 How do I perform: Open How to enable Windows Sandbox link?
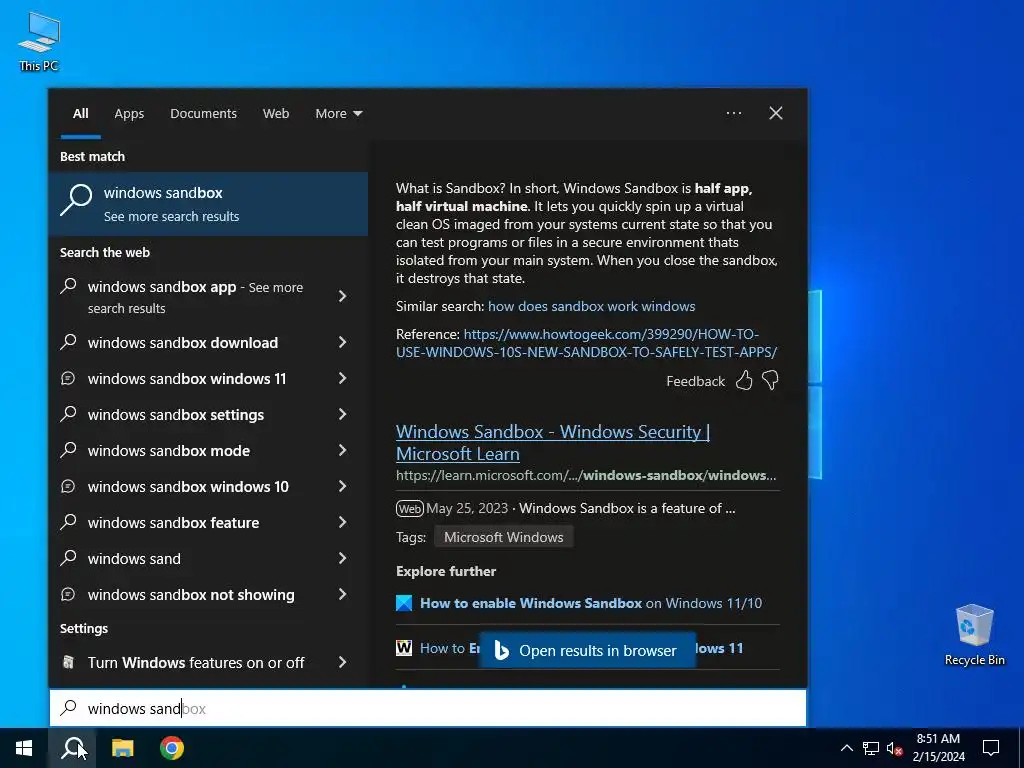591,603
